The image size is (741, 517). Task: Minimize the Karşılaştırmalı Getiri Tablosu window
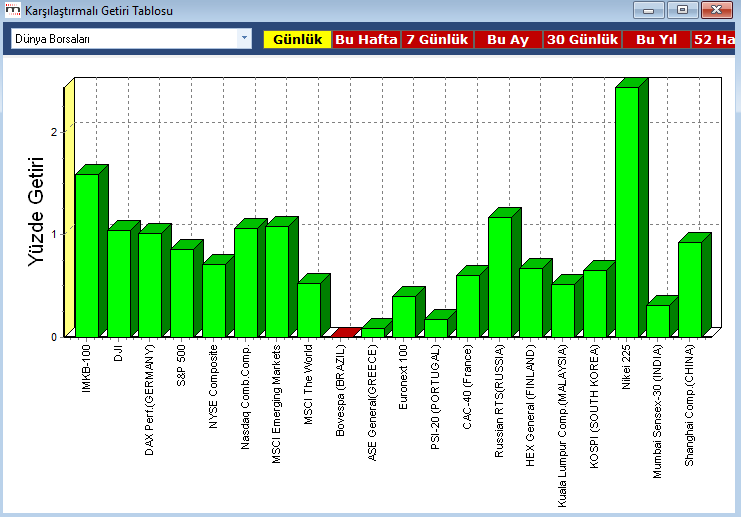(648, 10)
